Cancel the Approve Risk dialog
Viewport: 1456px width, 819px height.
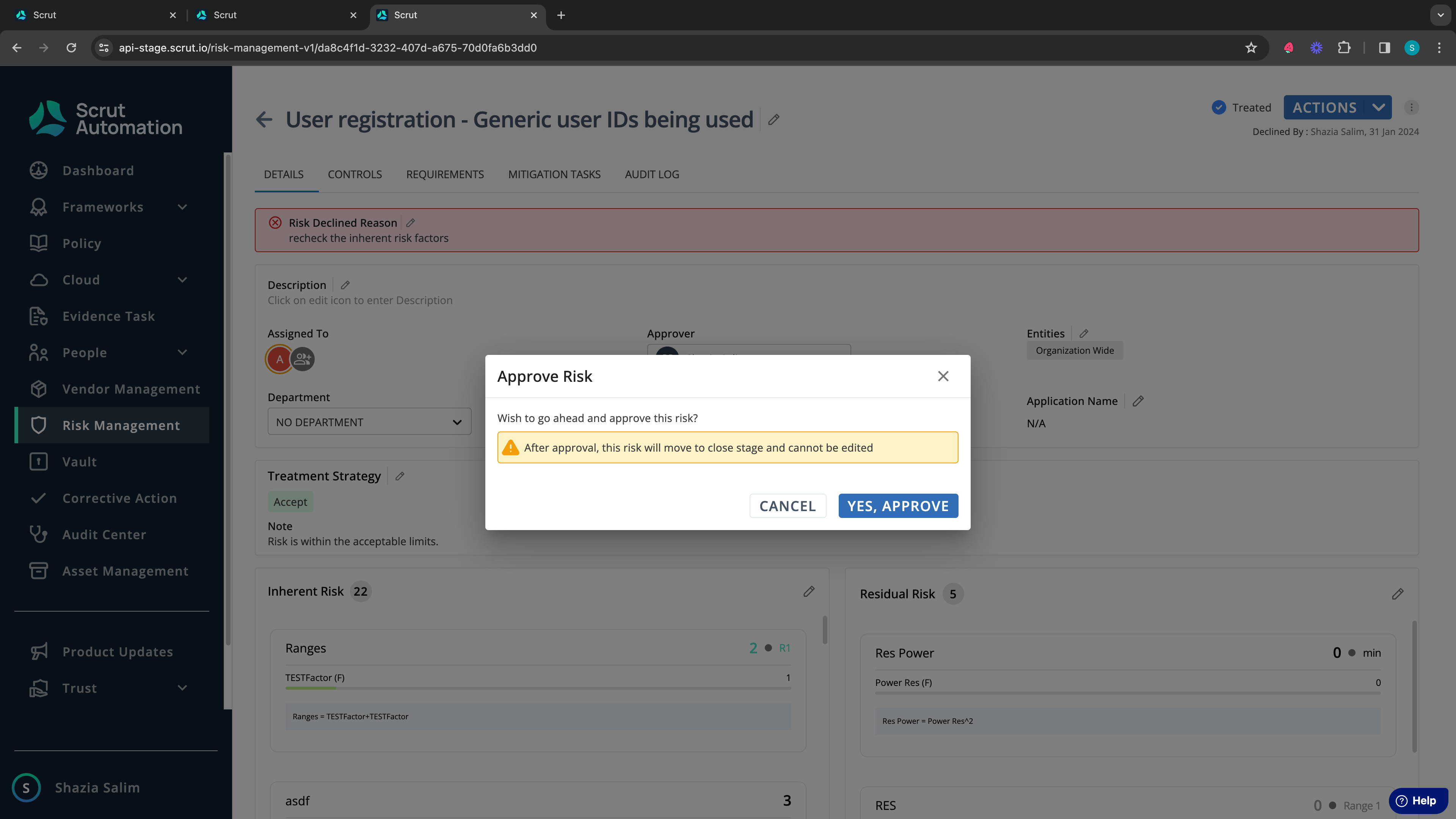point(788,506)
